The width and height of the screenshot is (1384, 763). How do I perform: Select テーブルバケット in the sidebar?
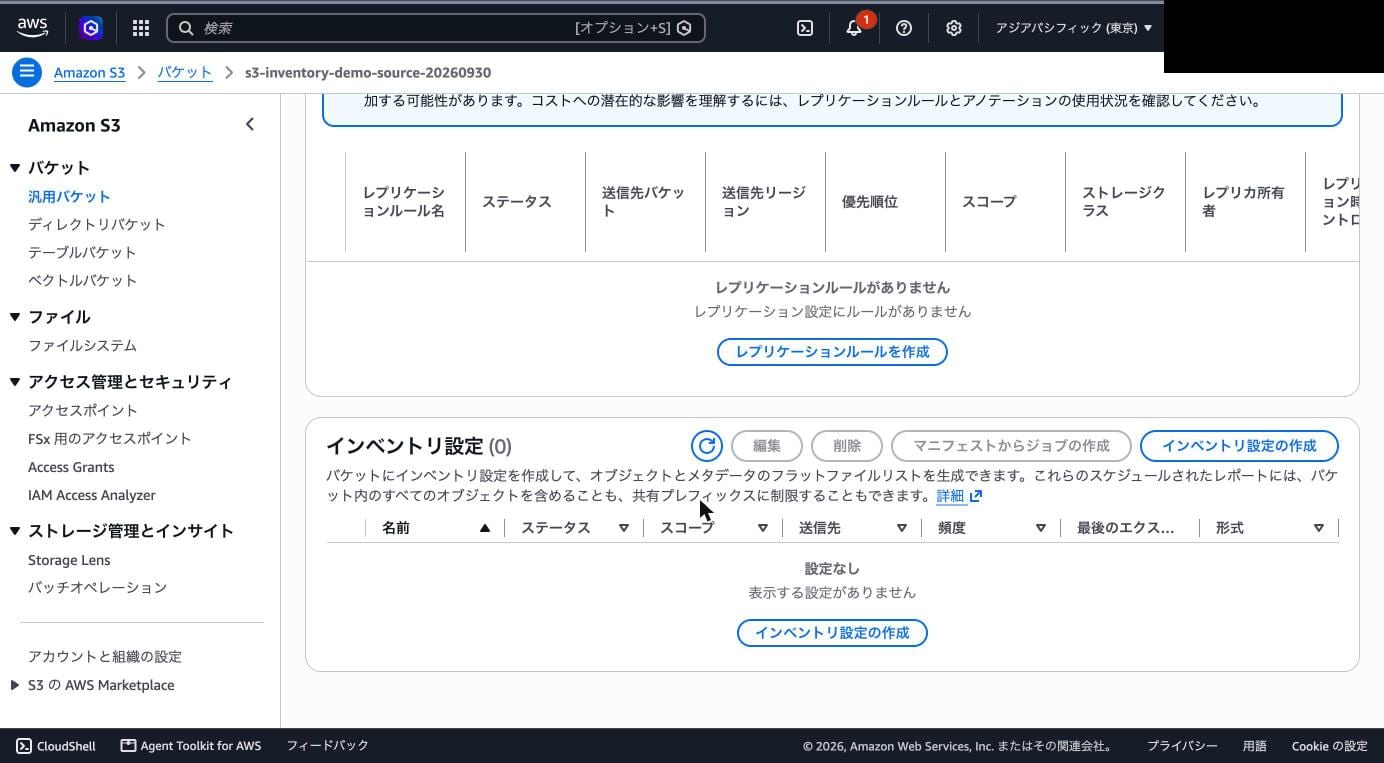pyautogui.click(x=82, y=253)
